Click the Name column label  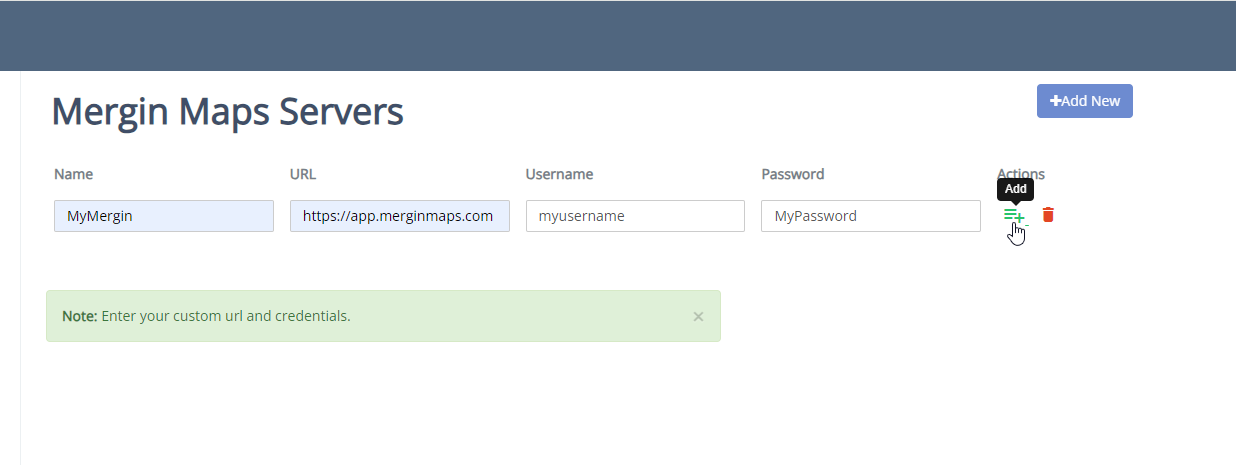(73, 174)
